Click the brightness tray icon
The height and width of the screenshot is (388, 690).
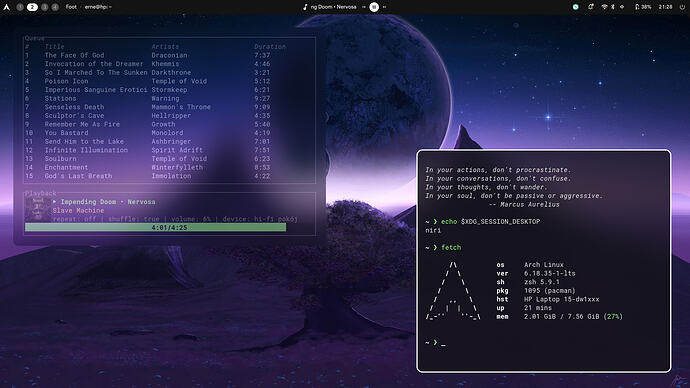622,7
